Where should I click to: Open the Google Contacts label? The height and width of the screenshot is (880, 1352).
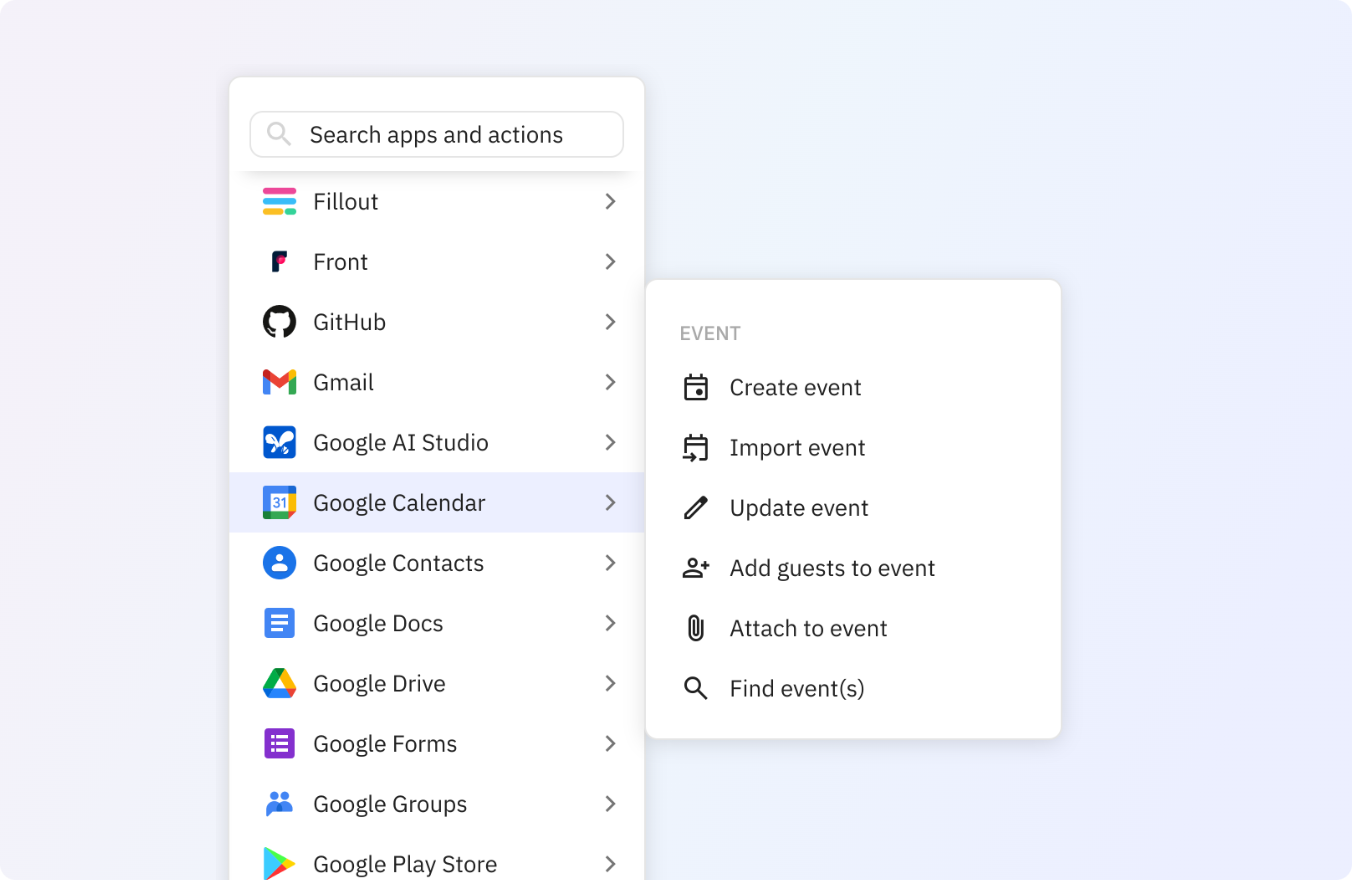click(399, 563)
